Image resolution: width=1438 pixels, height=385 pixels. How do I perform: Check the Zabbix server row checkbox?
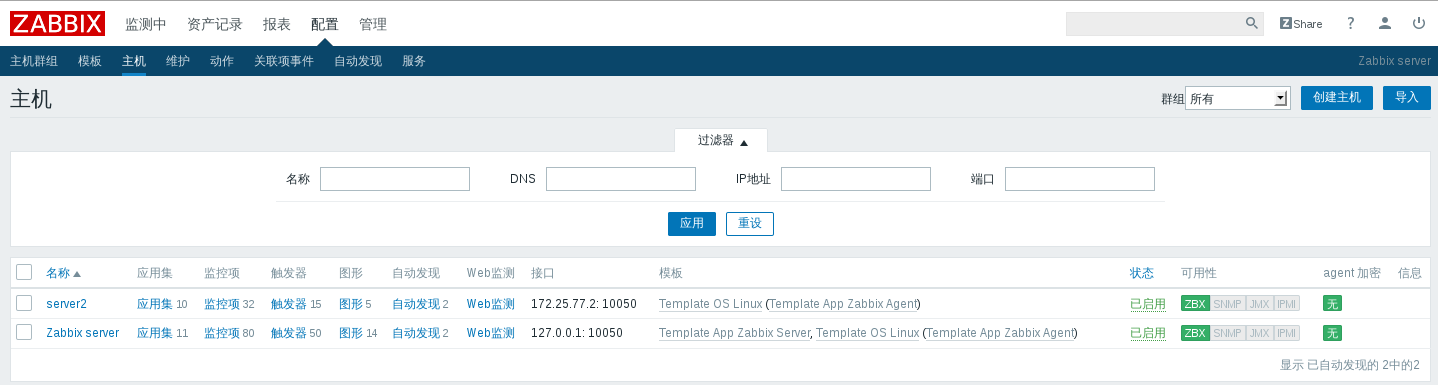(x=24, y=332)
